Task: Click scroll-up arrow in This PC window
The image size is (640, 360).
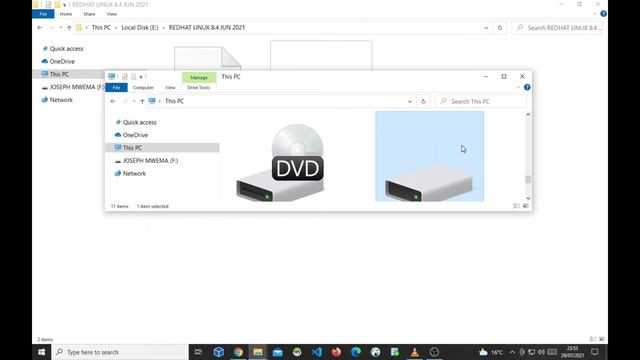Action: 528,115
